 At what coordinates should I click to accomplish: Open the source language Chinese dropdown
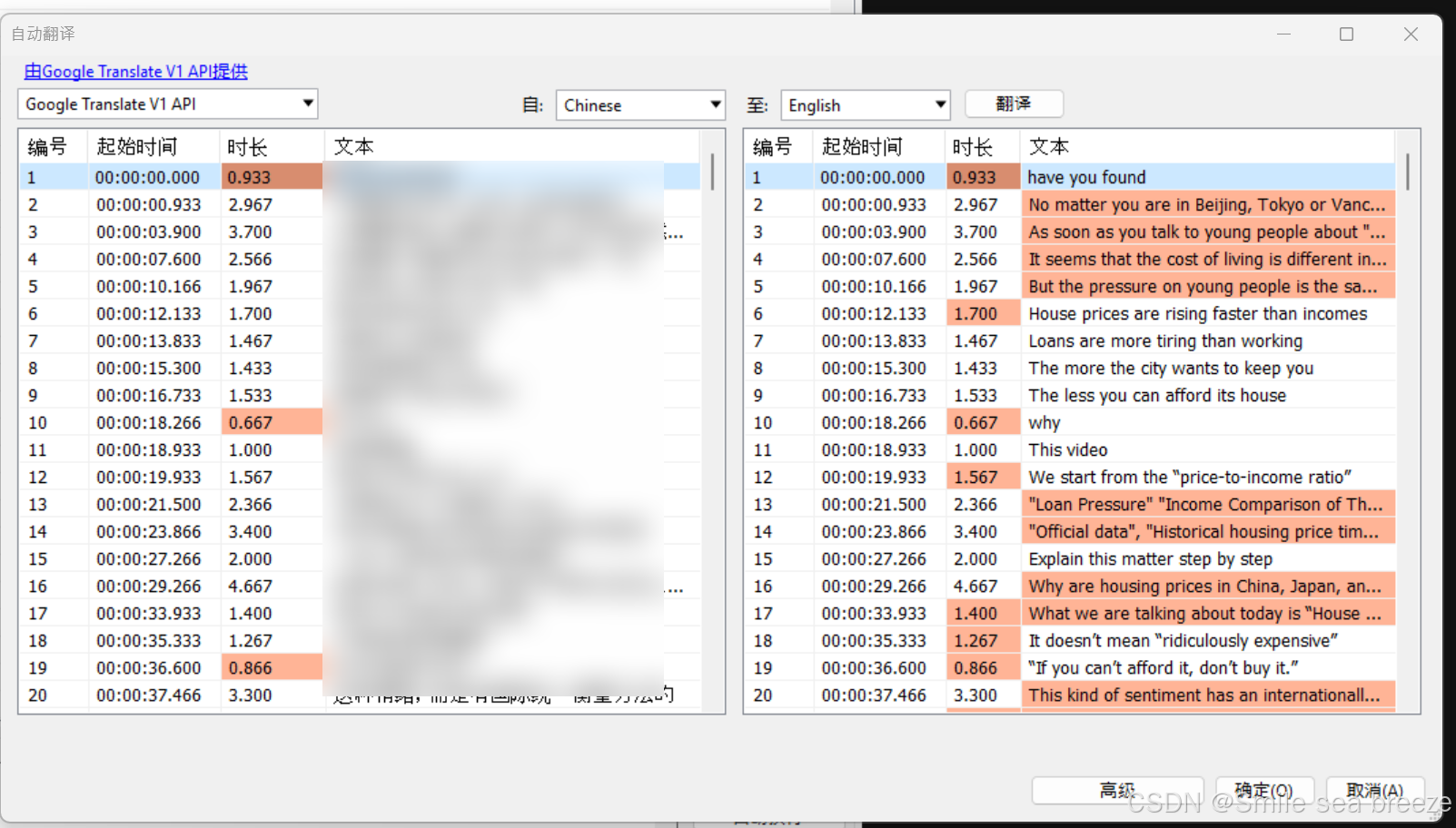coord(640,105)
